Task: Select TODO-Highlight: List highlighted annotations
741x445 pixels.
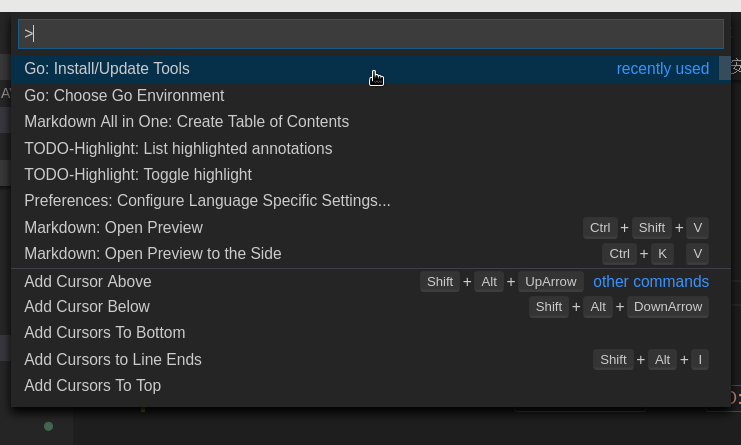Action: coord(365,148)
